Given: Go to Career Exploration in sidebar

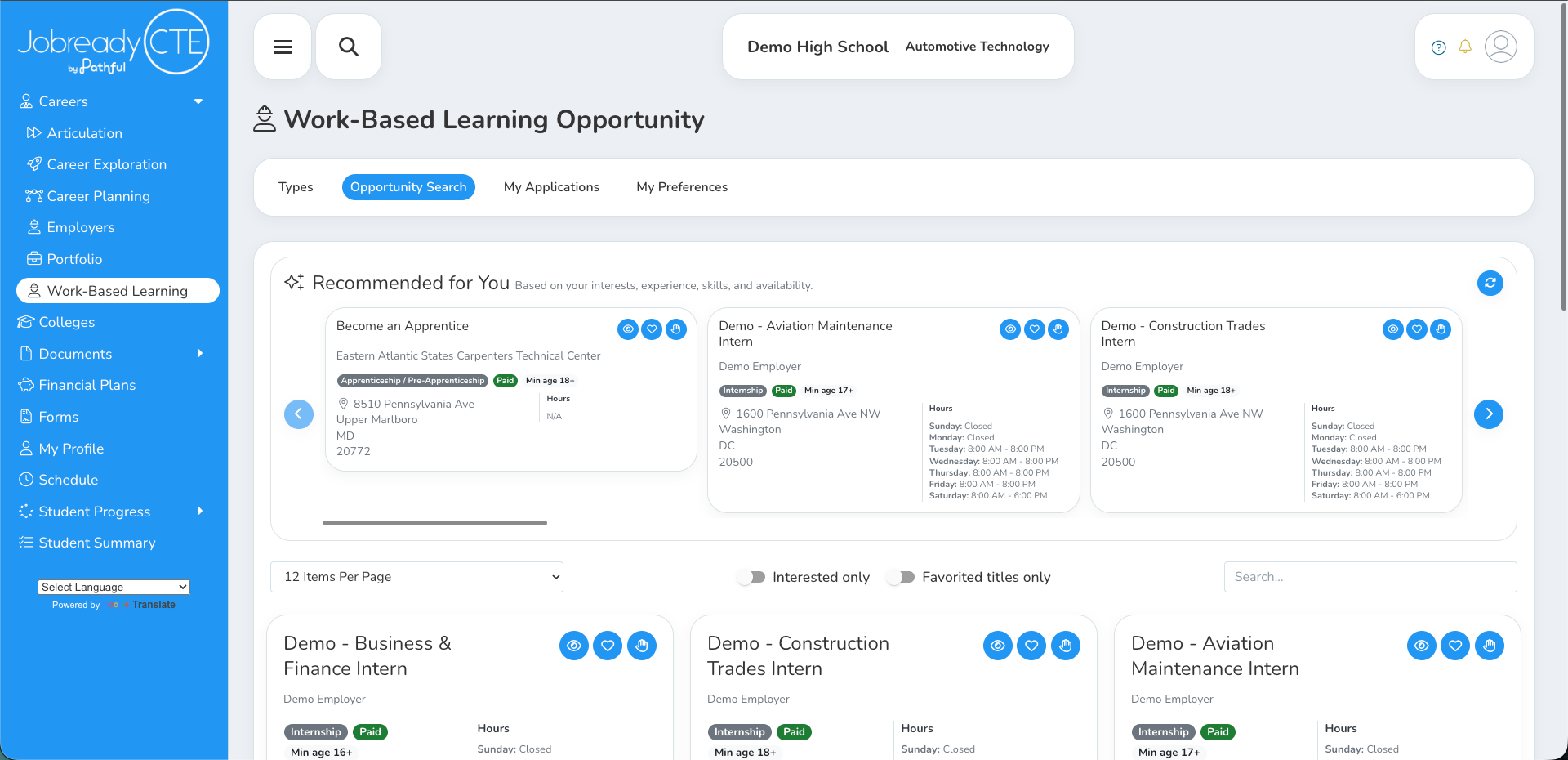Looking at the screenshot, I should (x=106, y=164).
